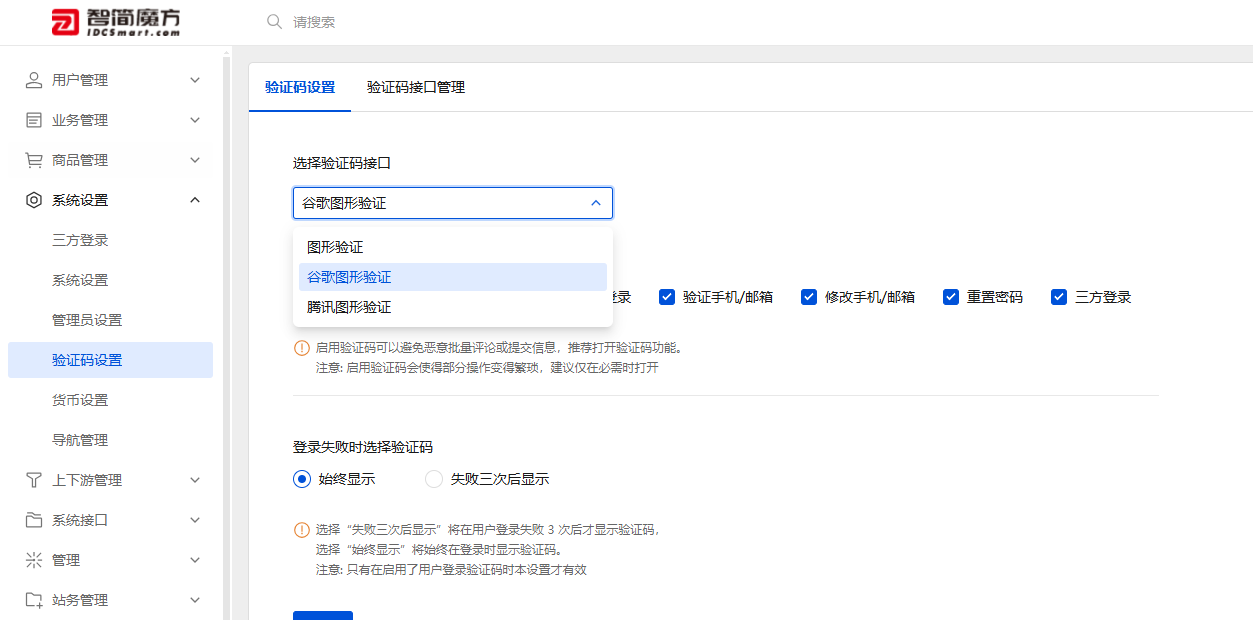Uncheck the 修改手机/邮箱 checkbox
Viewport: 1253px width, 620px height.
[x=809, y=297]
